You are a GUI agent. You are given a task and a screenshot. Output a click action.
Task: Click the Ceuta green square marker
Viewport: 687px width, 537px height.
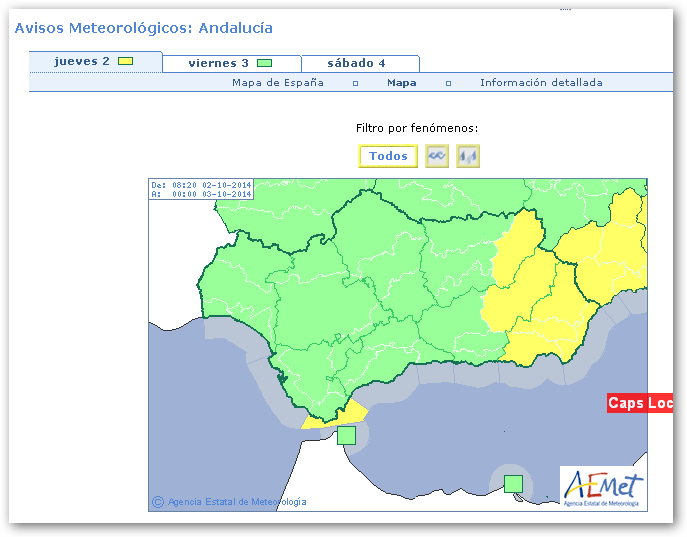coord(346,435)
